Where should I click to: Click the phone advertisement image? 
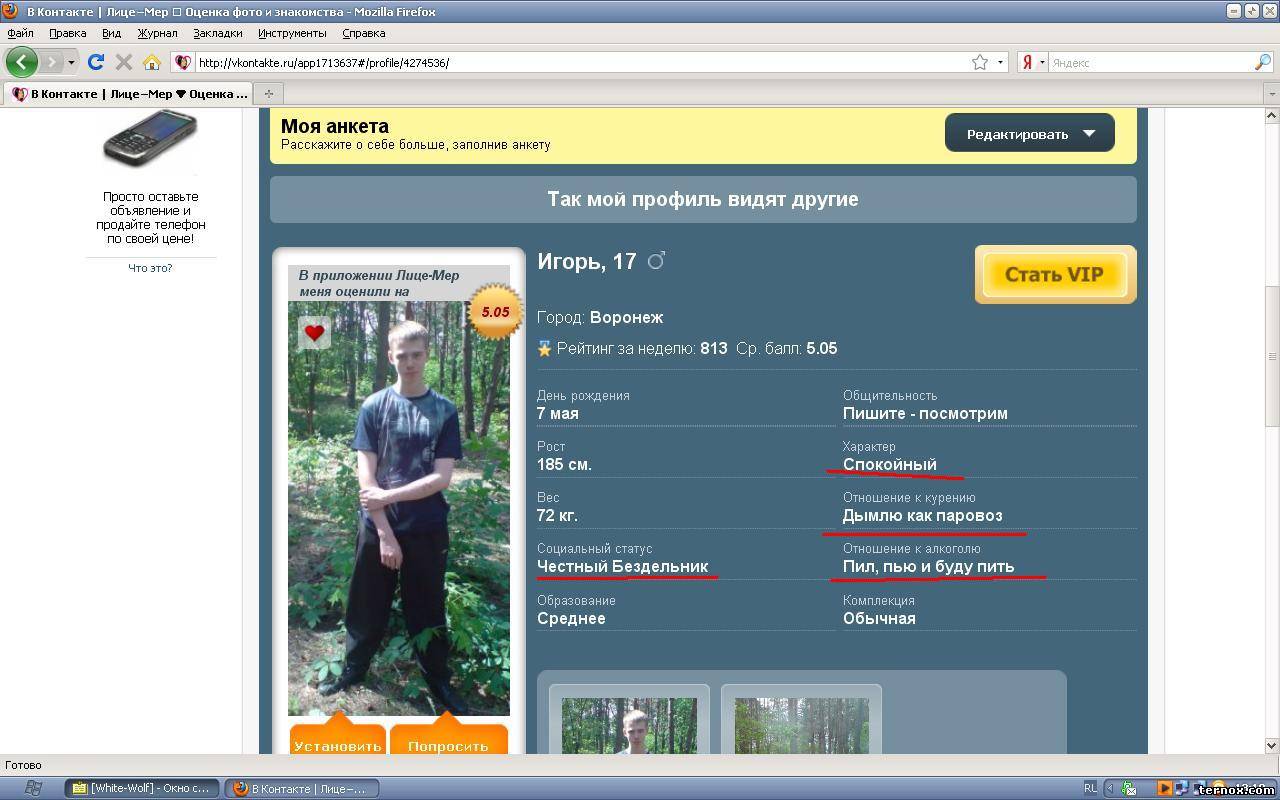click(x=150, y=140)
